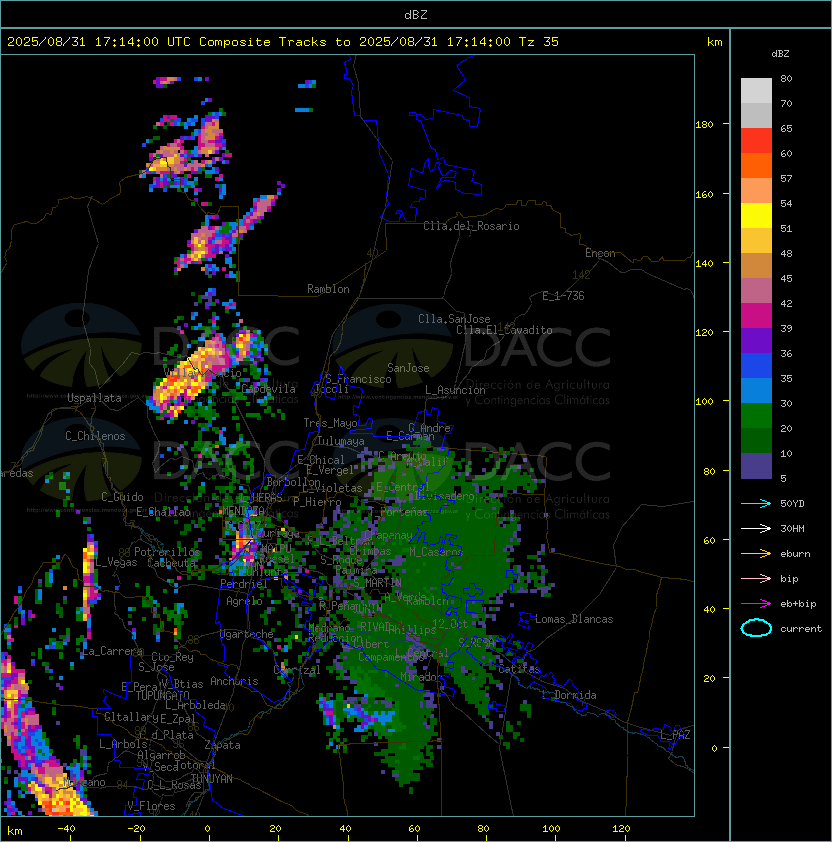The height and width of the screenshot is (842, 832).
Task: Click the 'dBZ' heading above the color scale
Action: [780, 54]
